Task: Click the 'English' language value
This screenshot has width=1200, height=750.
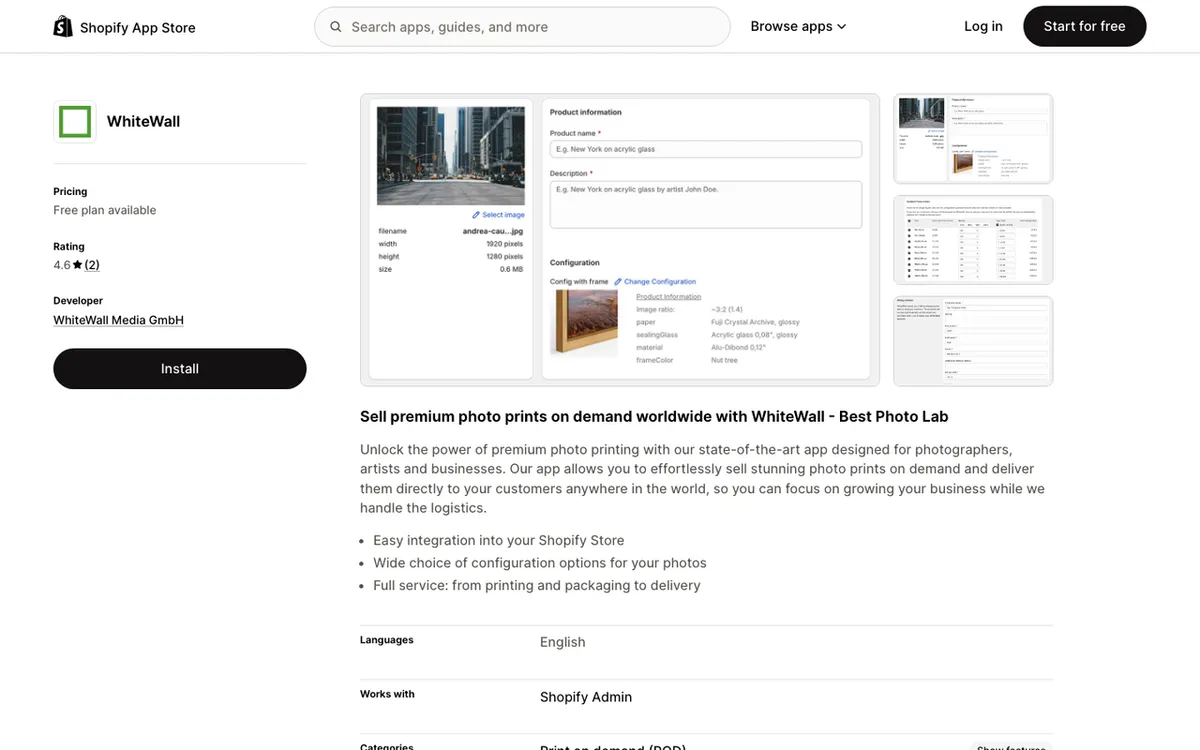Action: pyautogui.click(x=563, y=642)
